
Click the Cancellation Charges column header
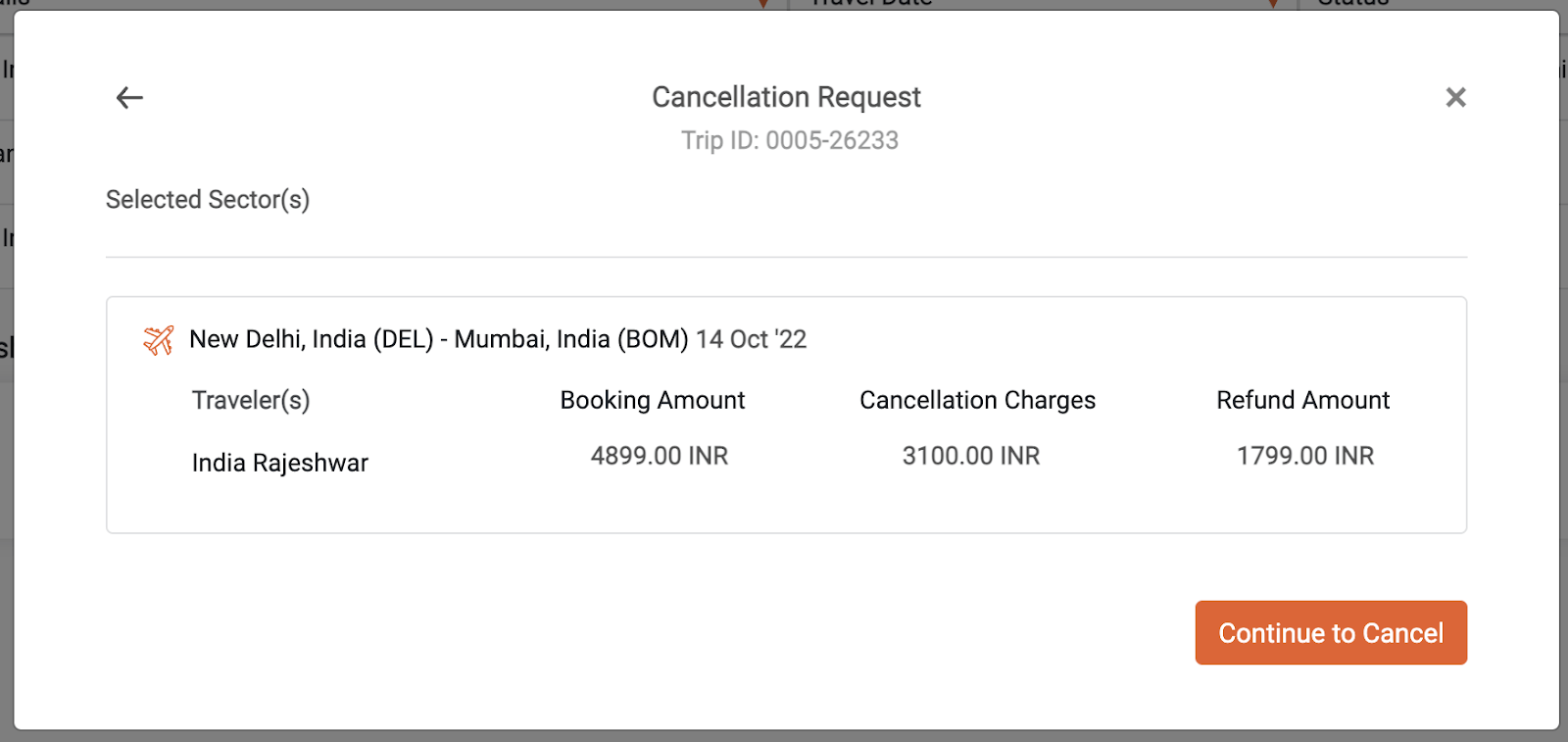point(977,400)
